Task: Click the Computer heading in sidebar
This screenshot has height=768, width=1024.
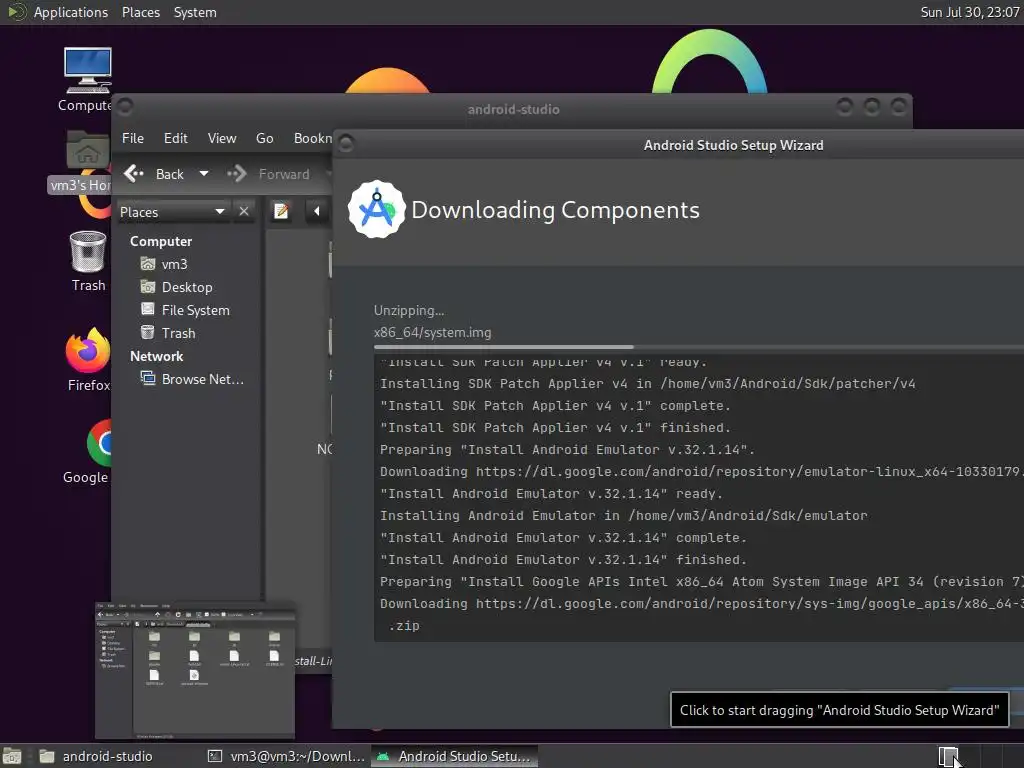Action: coord(161,242)
